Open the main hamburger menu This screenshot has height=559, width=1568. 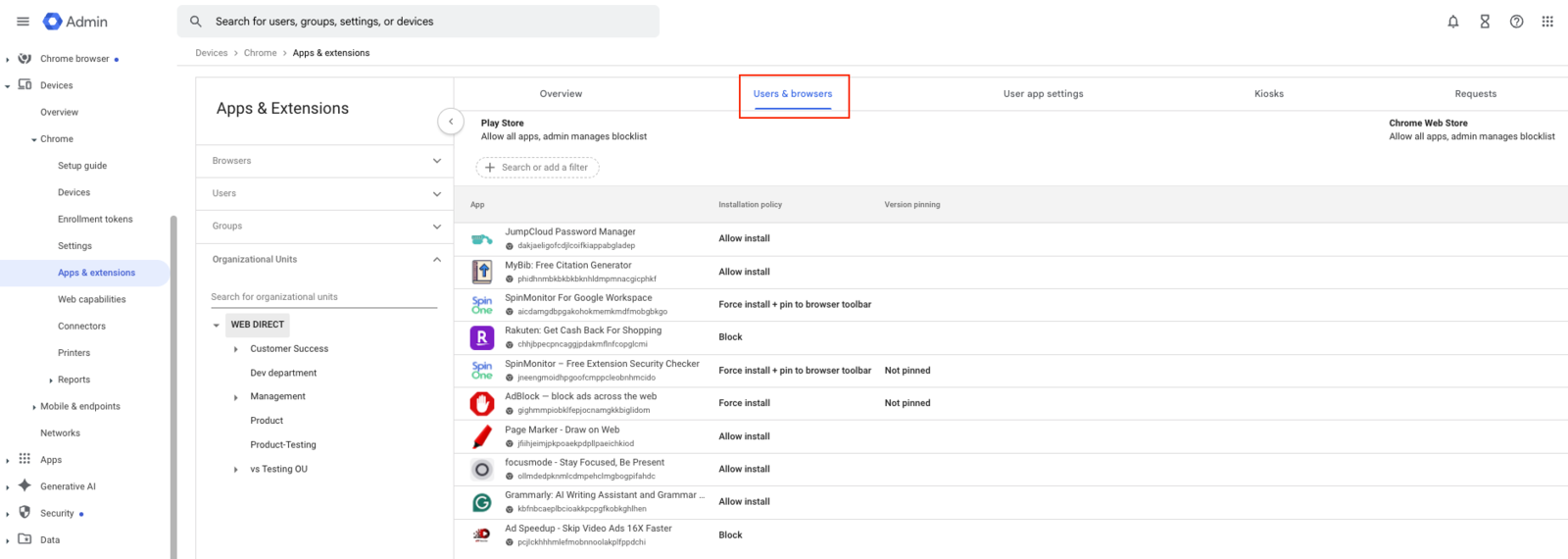23,22
